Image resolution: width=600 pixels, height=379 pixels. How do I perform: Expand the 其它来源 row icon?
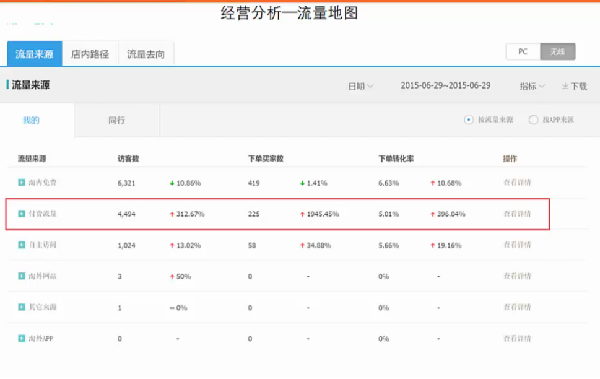pos(22,307)
